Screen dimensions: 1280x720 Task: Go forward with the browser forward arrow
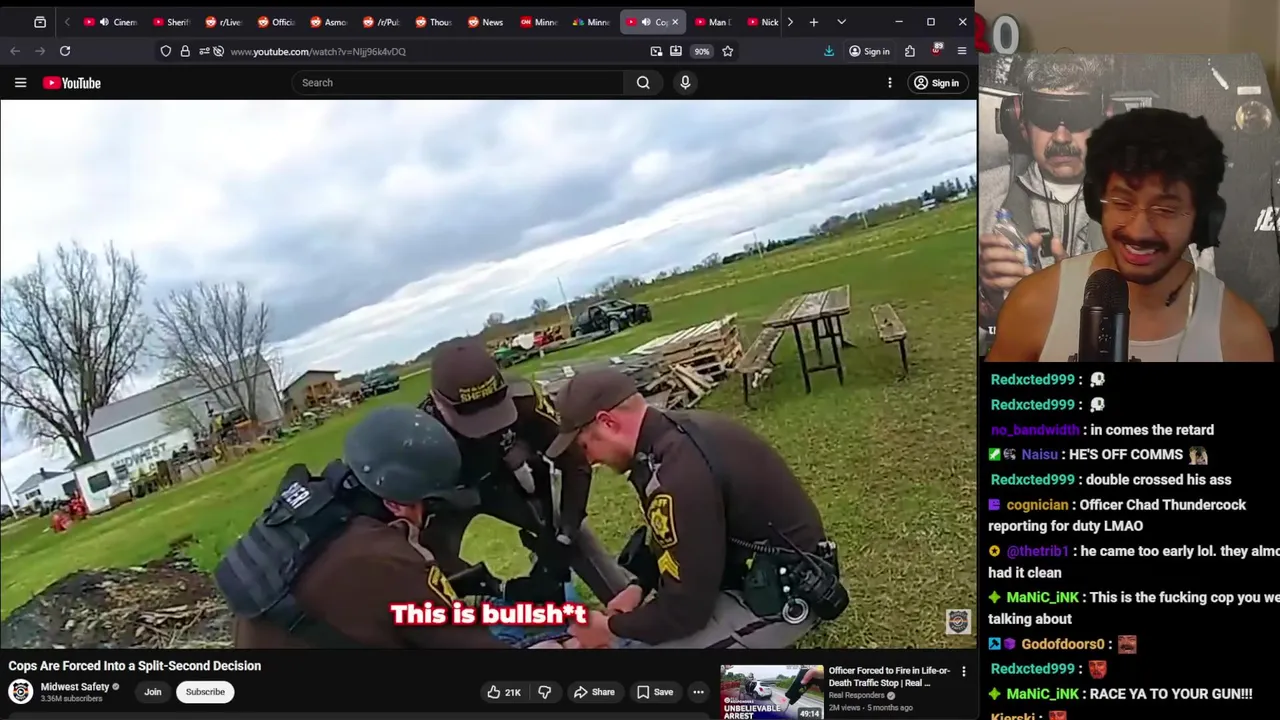point(39,51)
